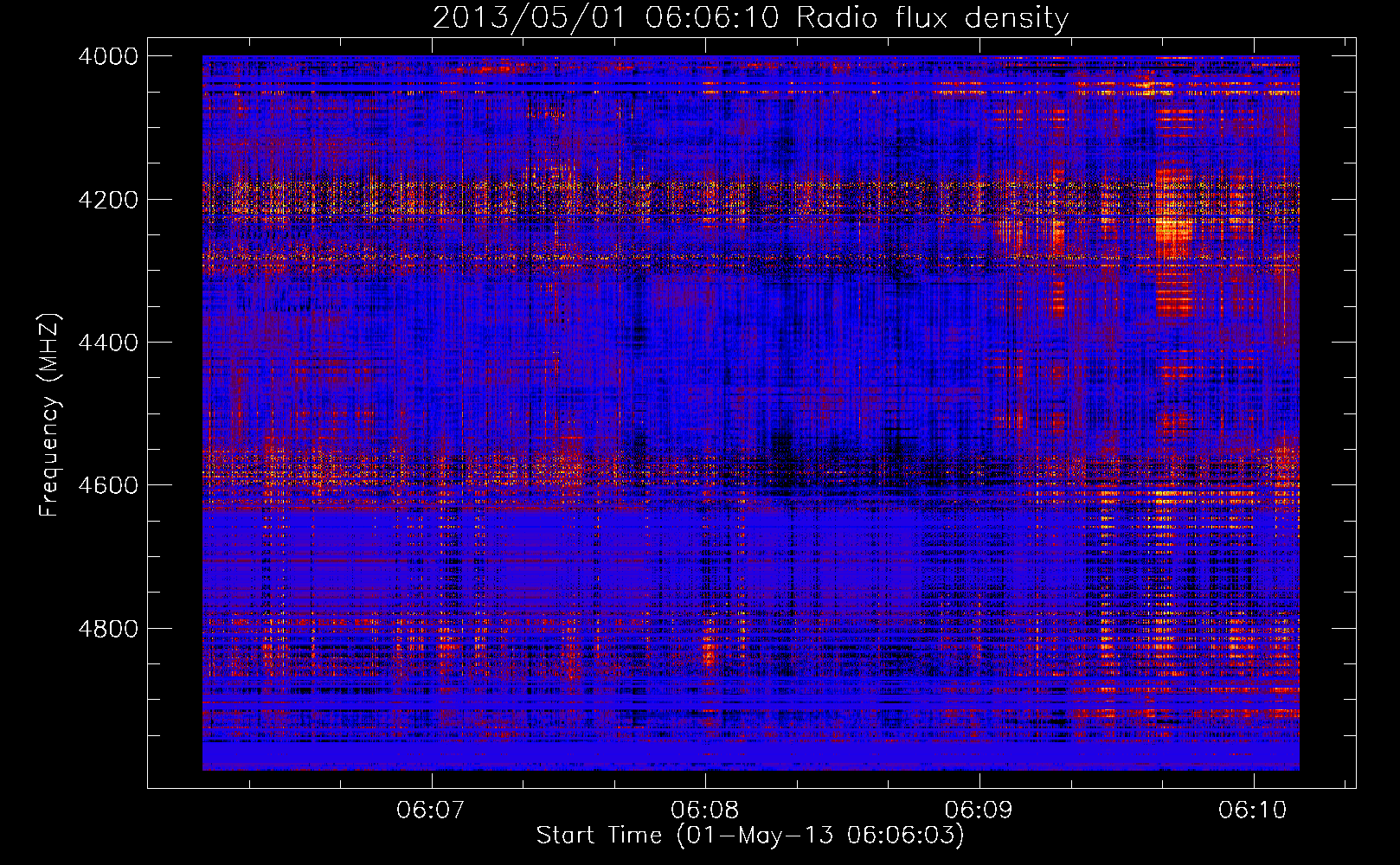1400x865 pixels.
Task: Click the 06:08 time axis label
Action: tap(705, 810)
